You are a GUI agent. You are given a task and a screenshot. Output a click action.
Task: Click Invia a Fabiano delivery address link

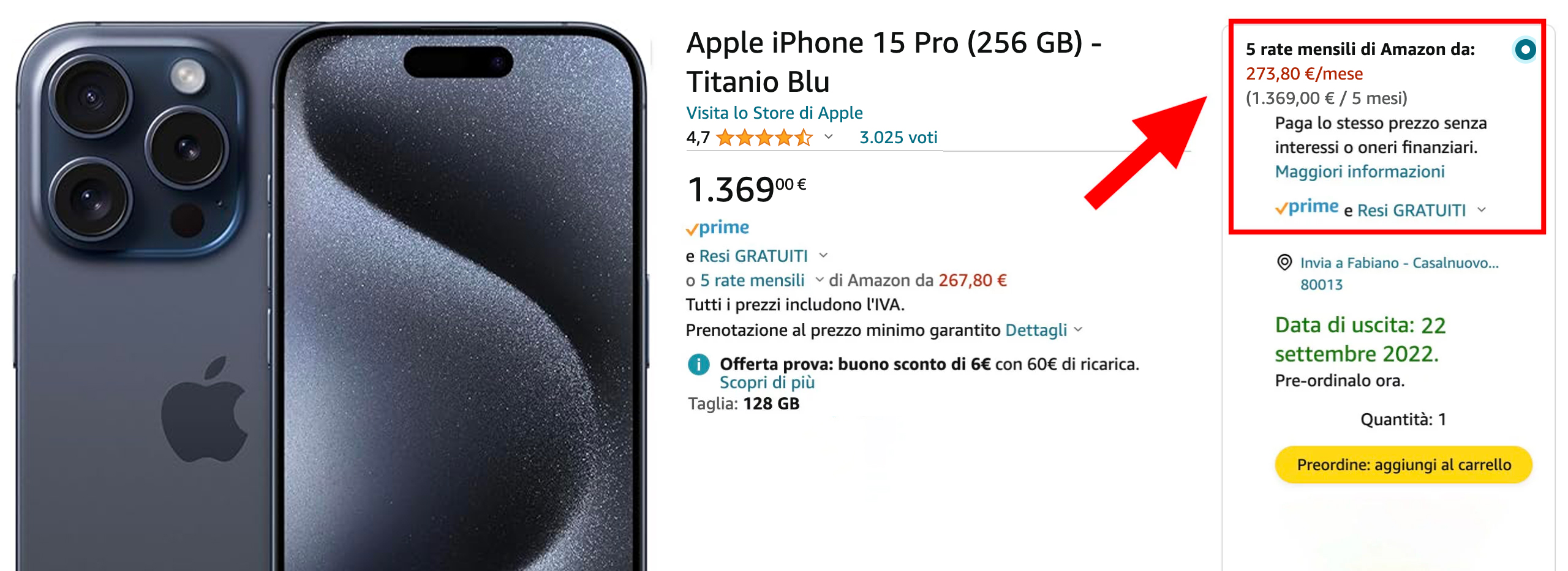pyautogui.click(x=1399, y=273)
